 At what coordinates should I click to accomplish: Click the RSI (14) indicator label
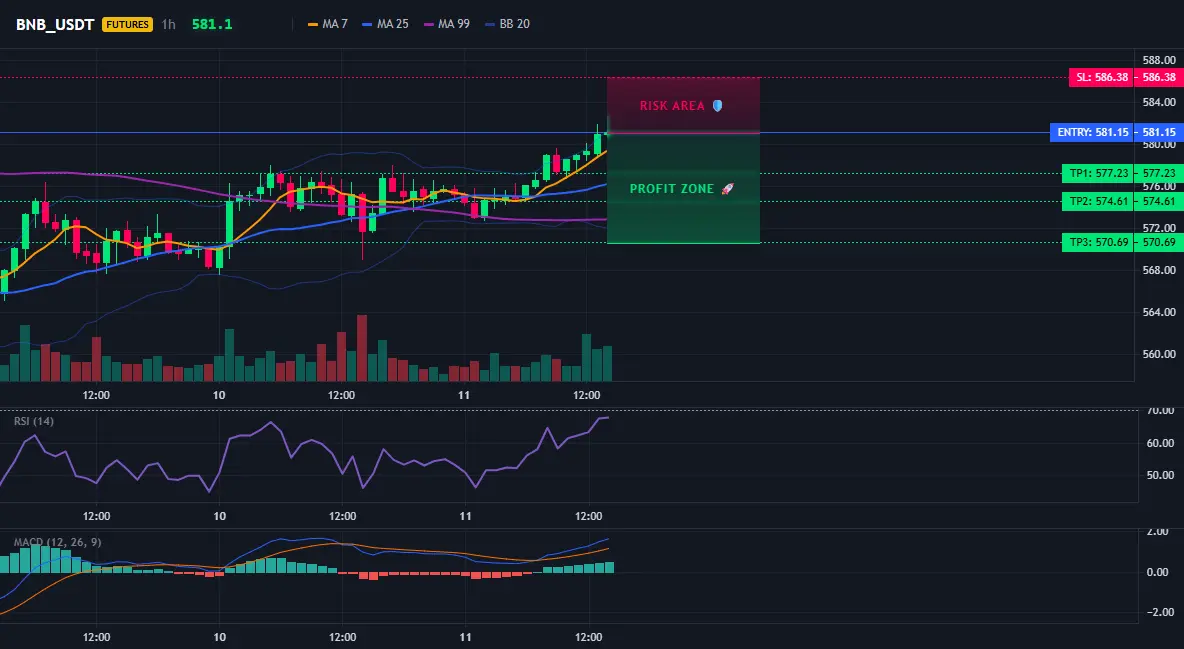34,421
